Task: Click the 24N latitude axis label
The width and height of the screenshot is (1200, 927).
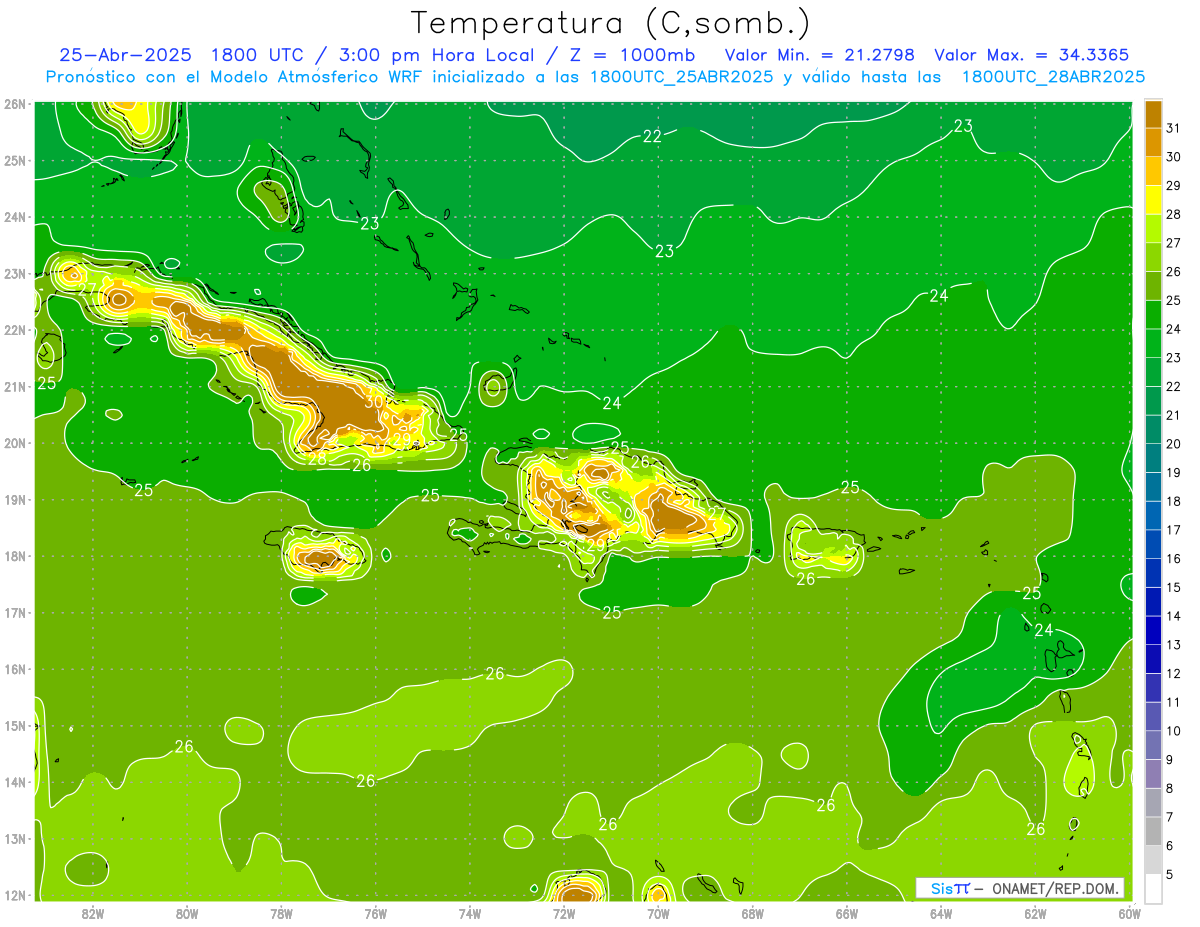Action: (15, 217)
